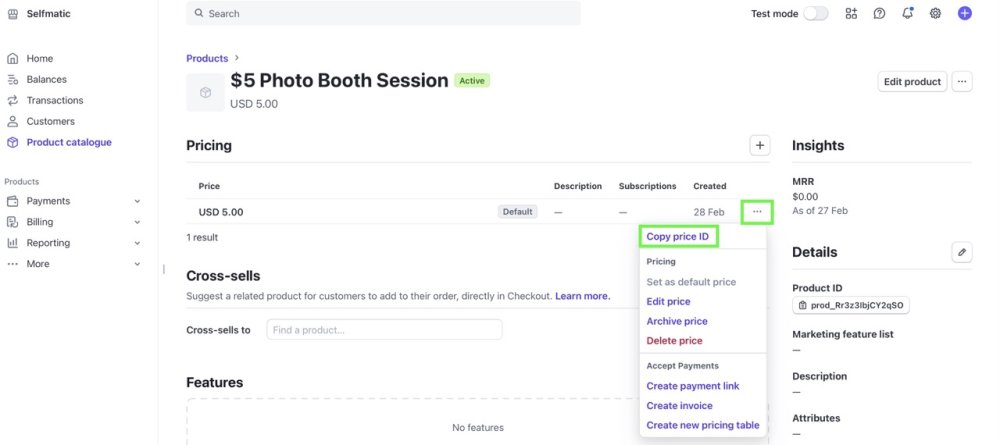The width and height of the screenshot is (1000, 445).
Task: Copy the product ID prod_Rr3z3lbjCY2qSO
Action: tap(851, 305)
